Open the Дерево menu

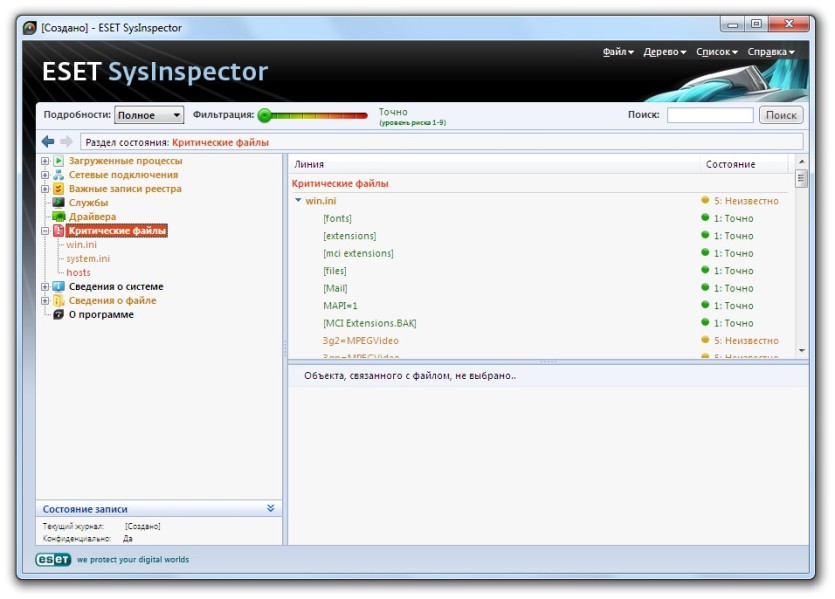[x=665, y=52]
